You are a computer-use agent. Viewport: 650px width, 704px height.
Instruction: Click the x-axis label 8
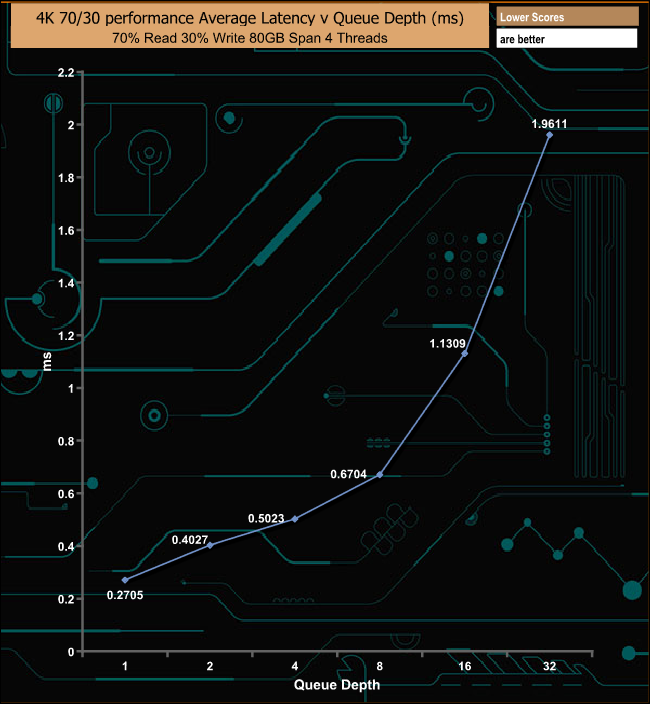point(380,666)
